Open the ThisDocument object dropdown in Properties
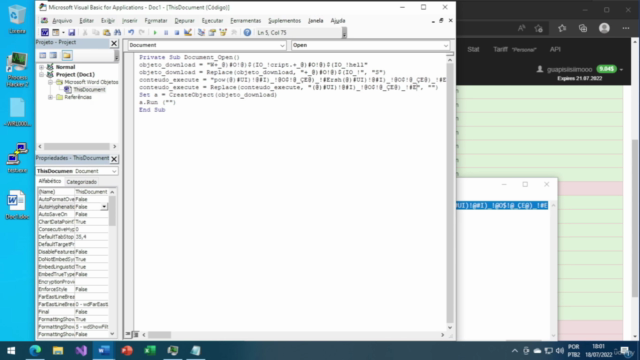Image resolution: width=640 pixels, height=360 pixels. point(114,171)
